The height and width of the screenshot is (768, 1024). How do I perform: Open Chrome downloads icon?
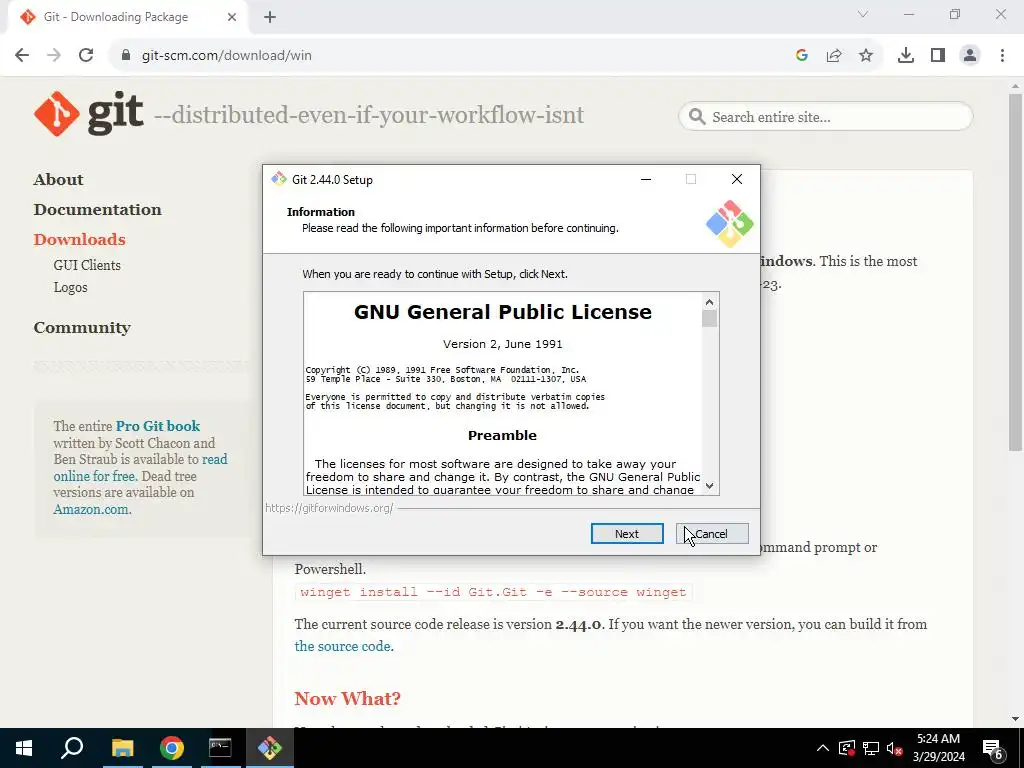[x=906, y=56]
